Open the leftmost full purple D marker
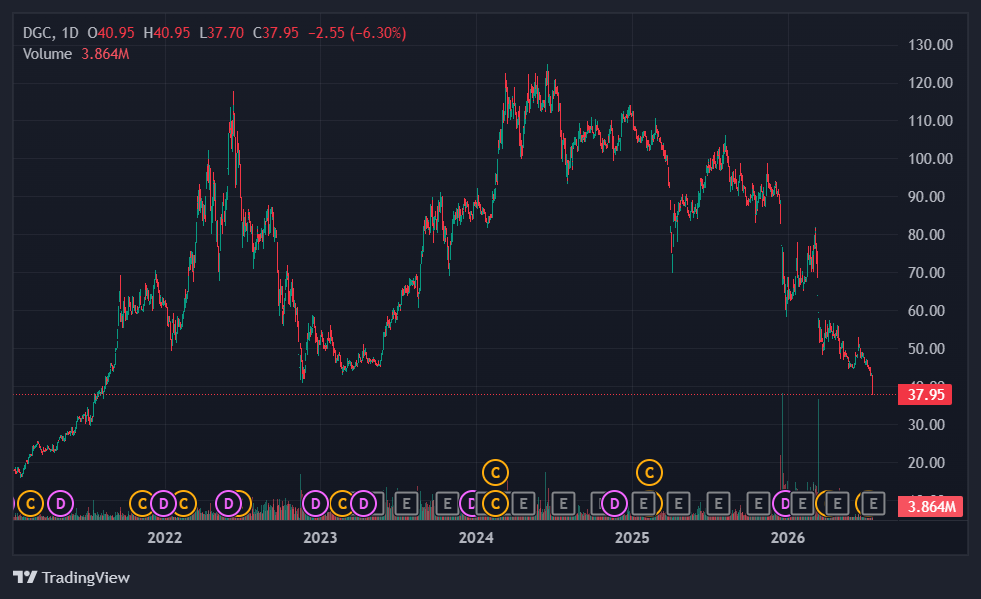Screen dimensions: 981x599 coord(61,503)
